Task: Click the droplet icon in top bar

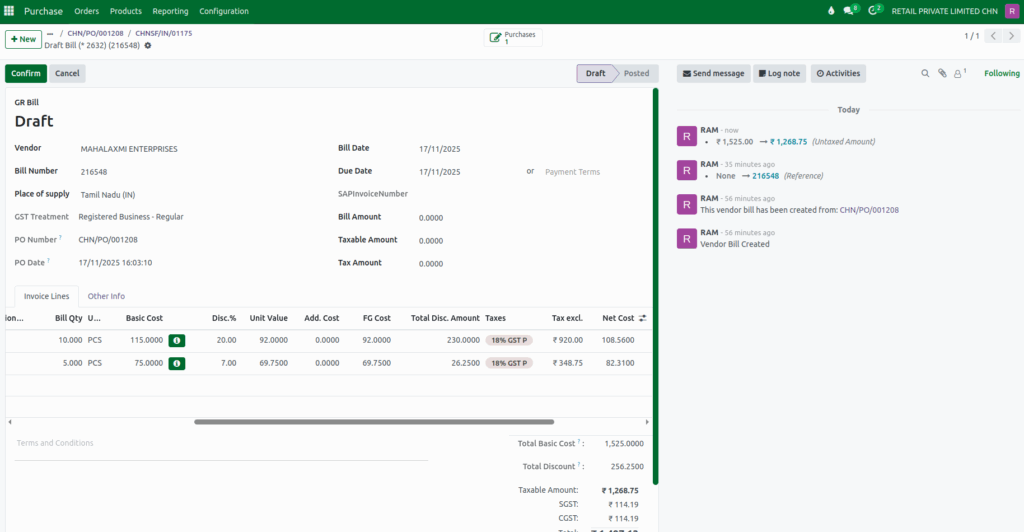Action: [x=831, y=10]
